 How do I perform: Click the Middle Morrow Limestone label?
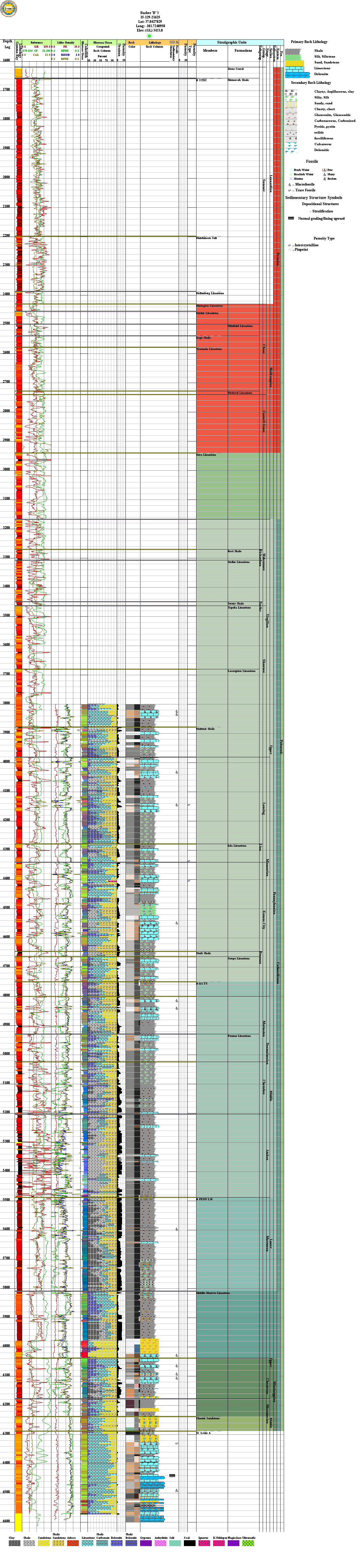[x=213, y=1293]
